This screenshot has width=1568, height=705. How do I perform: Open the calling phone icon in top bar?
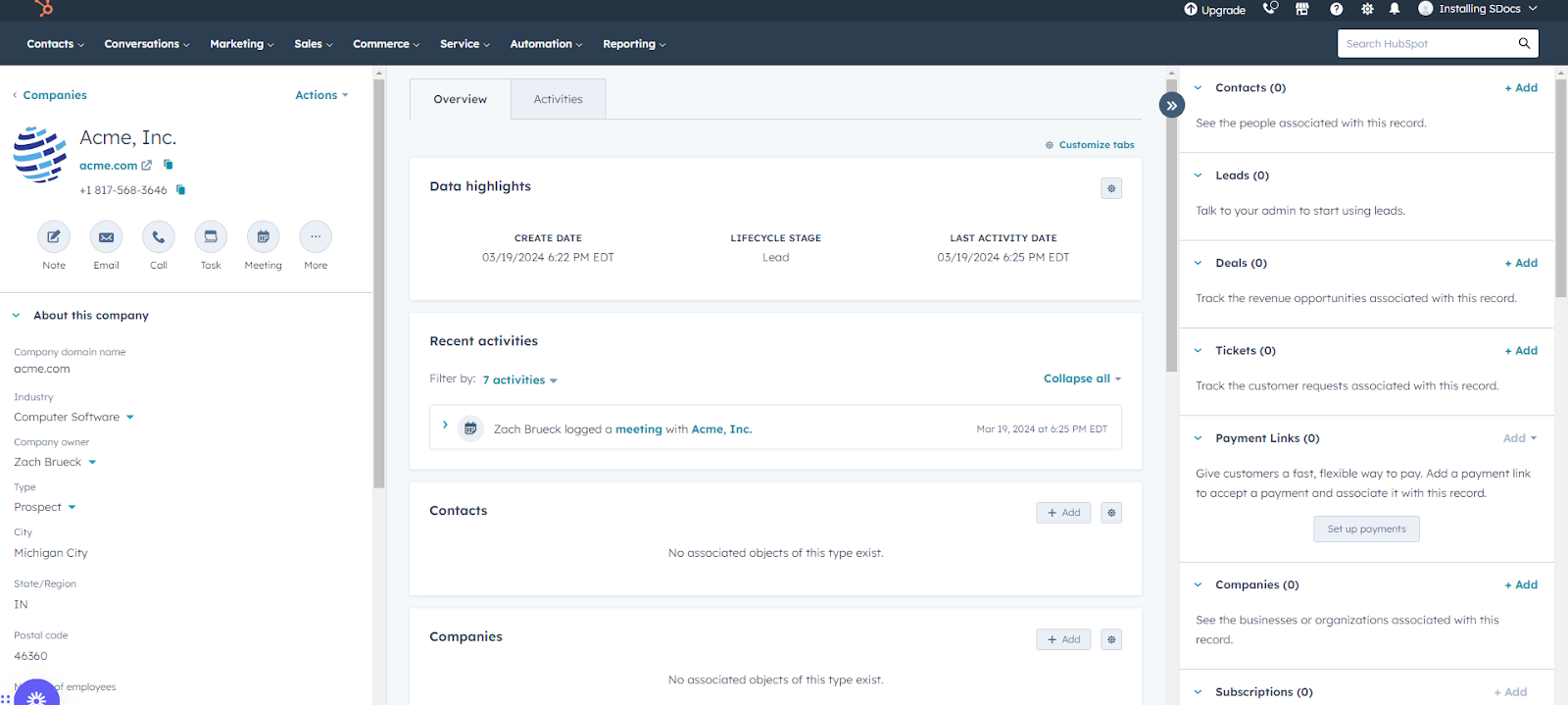(x=1270, y=9)
